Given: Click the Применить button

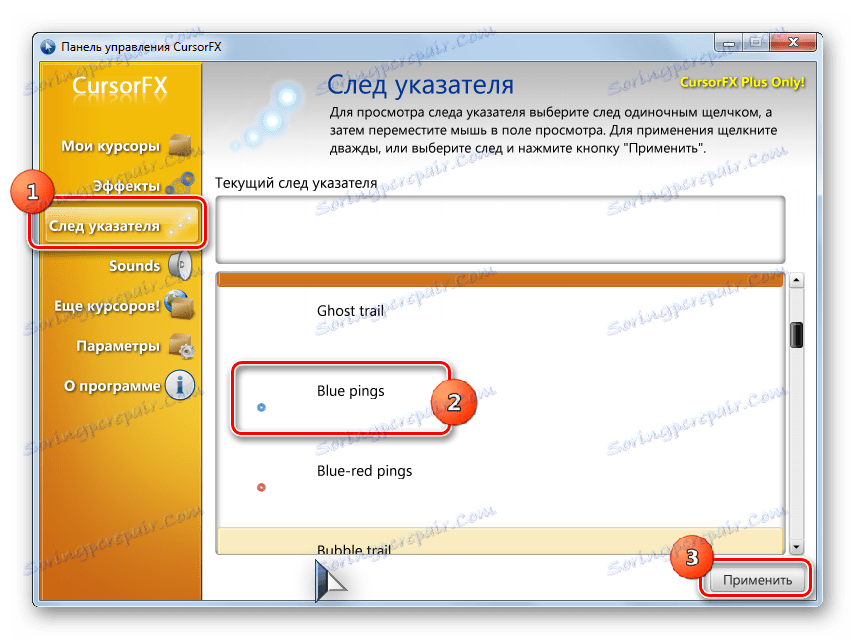Looking at the screenshot, I should (x=757, y=580).
